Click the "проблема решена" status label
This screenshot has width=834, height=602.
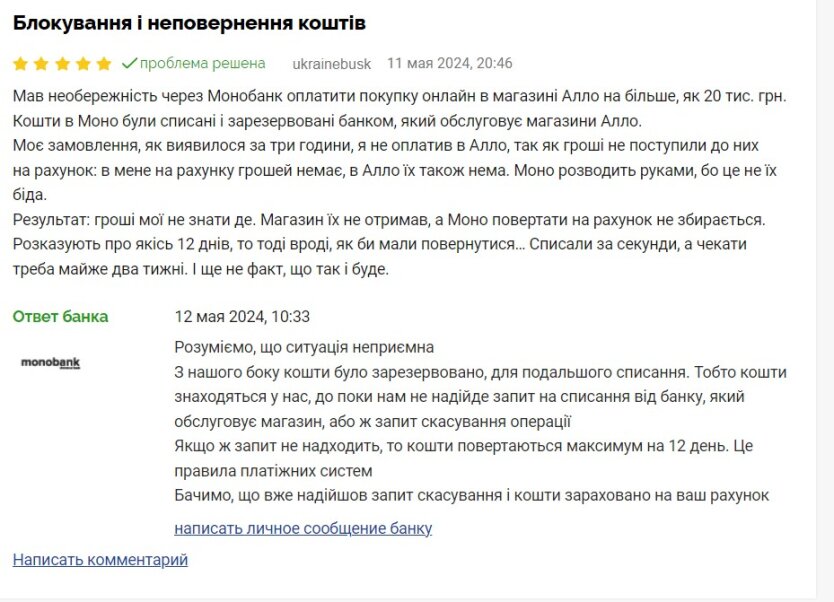(203, 64)
